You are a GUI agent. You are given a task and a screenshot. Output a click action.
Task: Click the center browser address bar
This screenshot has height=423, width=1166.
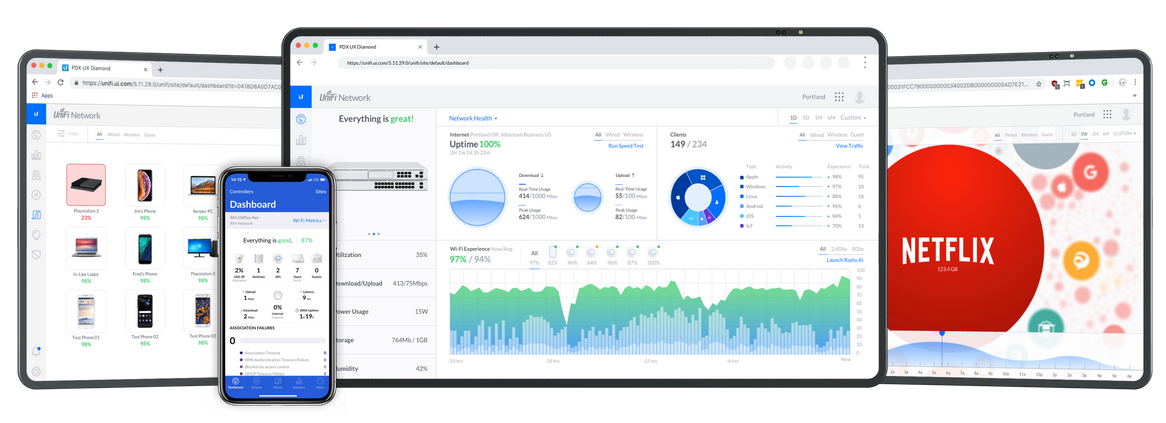pos(555,63)
